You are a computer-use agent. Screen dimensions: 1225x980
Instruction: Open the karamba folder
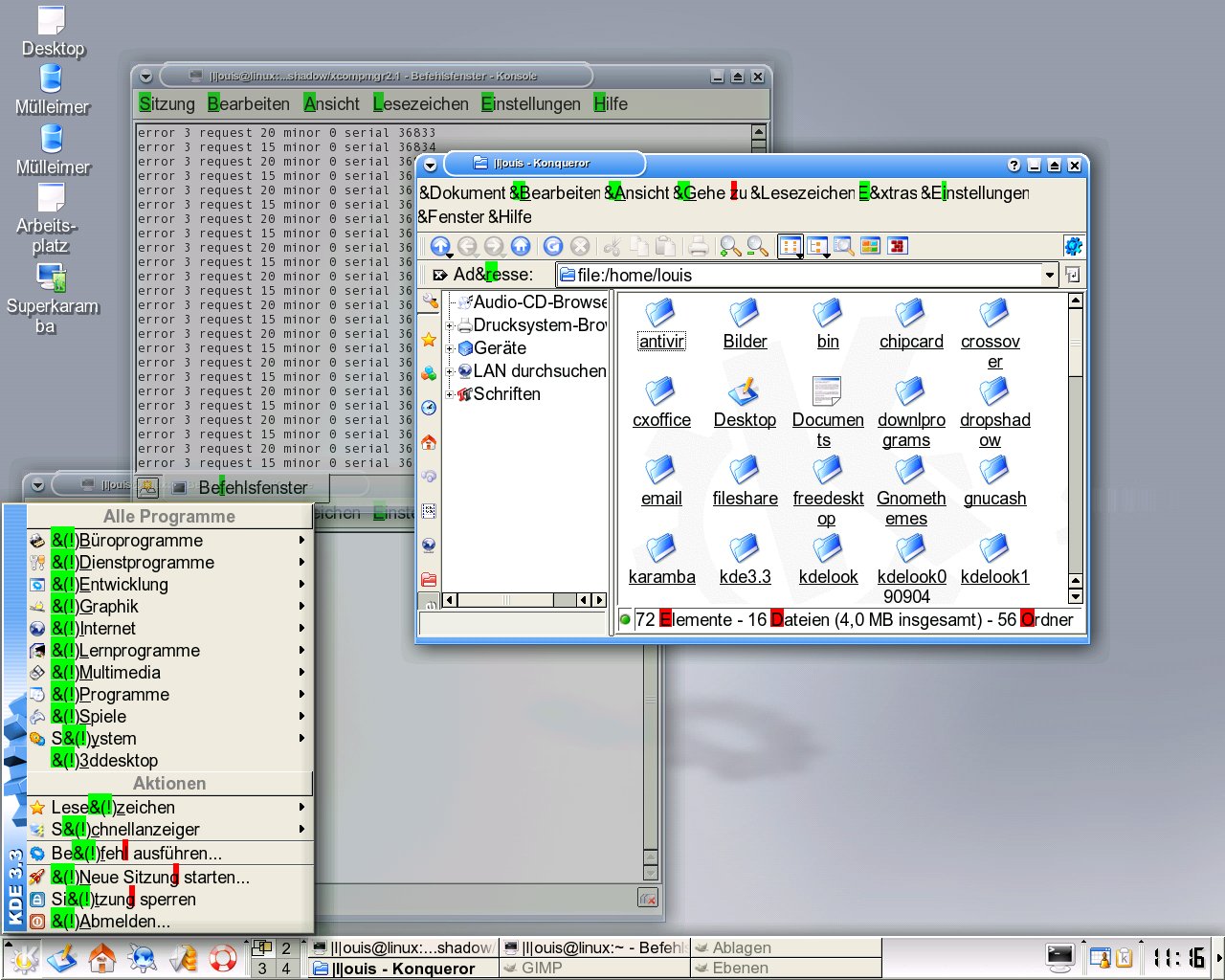661,561
